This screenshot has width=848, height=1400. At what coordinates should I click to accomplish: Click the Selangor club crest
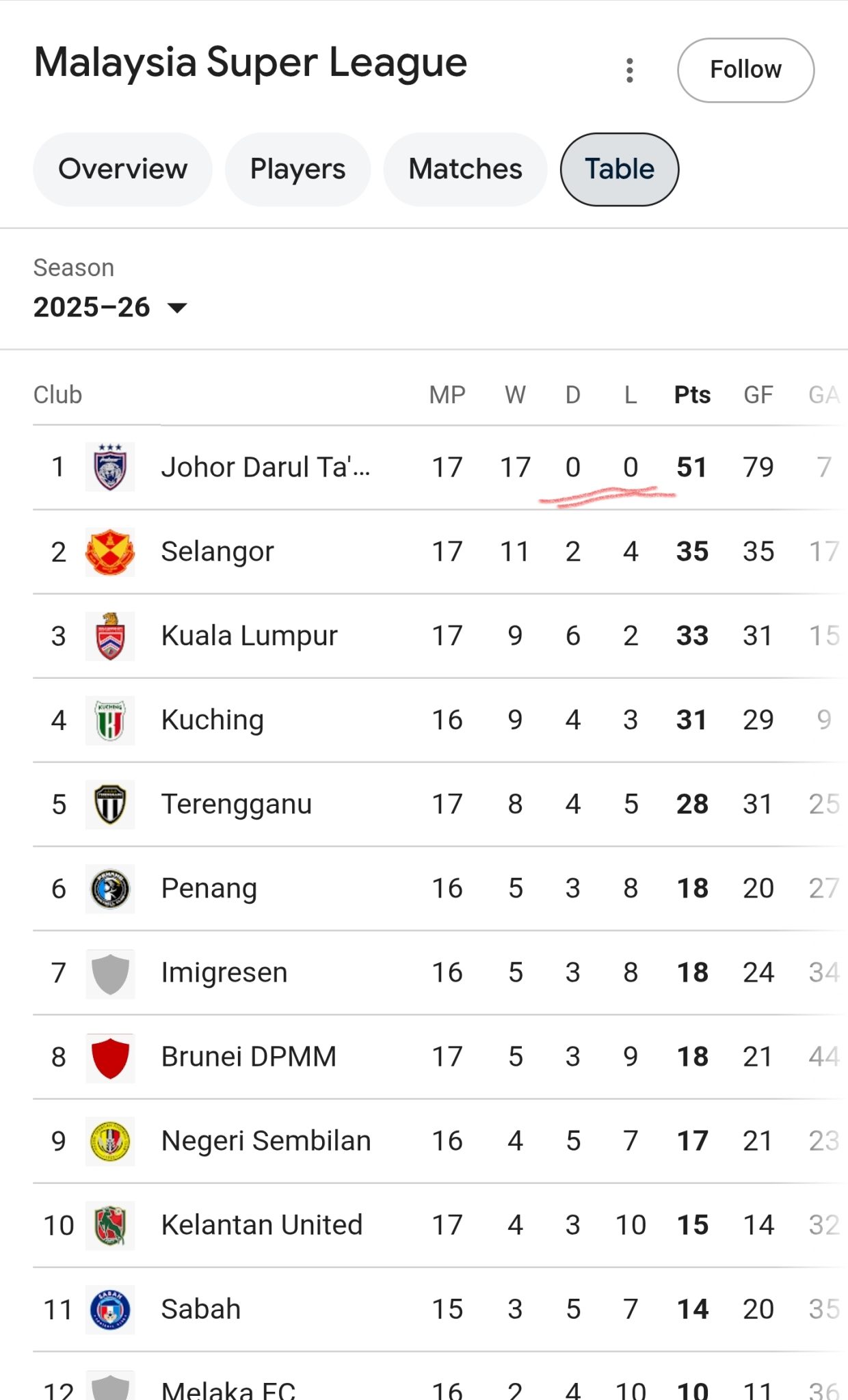[110, 552]
